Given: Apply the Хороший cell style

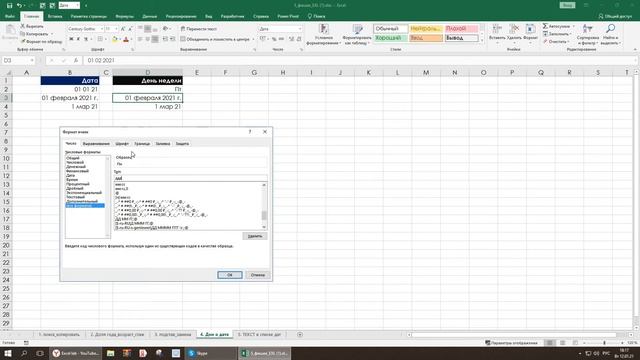Looking at the screenshot, I should [391, 38].
